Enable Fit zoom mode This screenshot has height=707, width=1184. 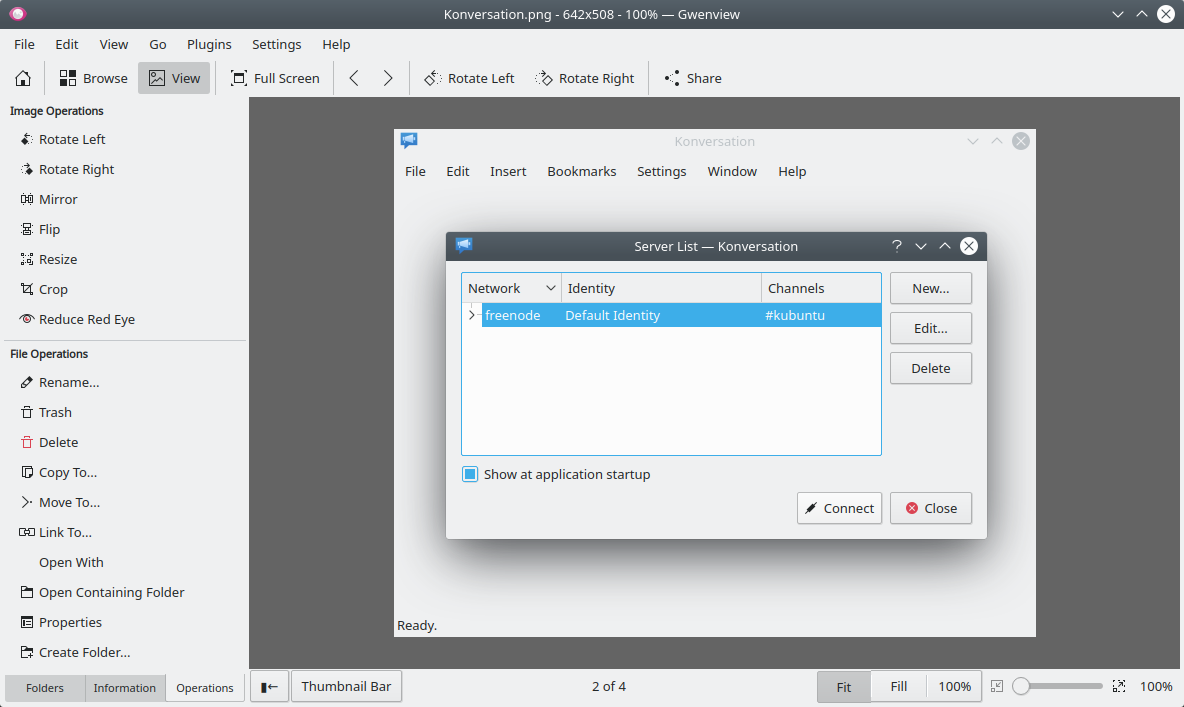(843, 687)
